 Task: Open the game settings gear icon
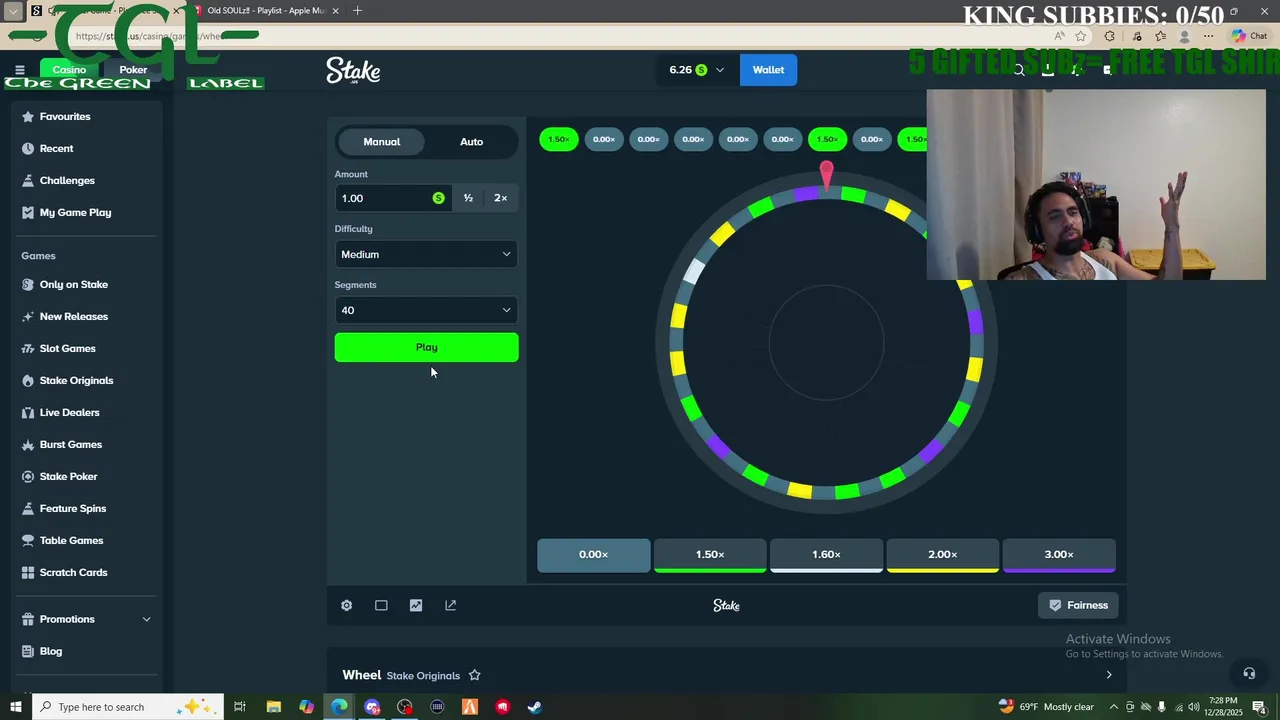[346, 605]
